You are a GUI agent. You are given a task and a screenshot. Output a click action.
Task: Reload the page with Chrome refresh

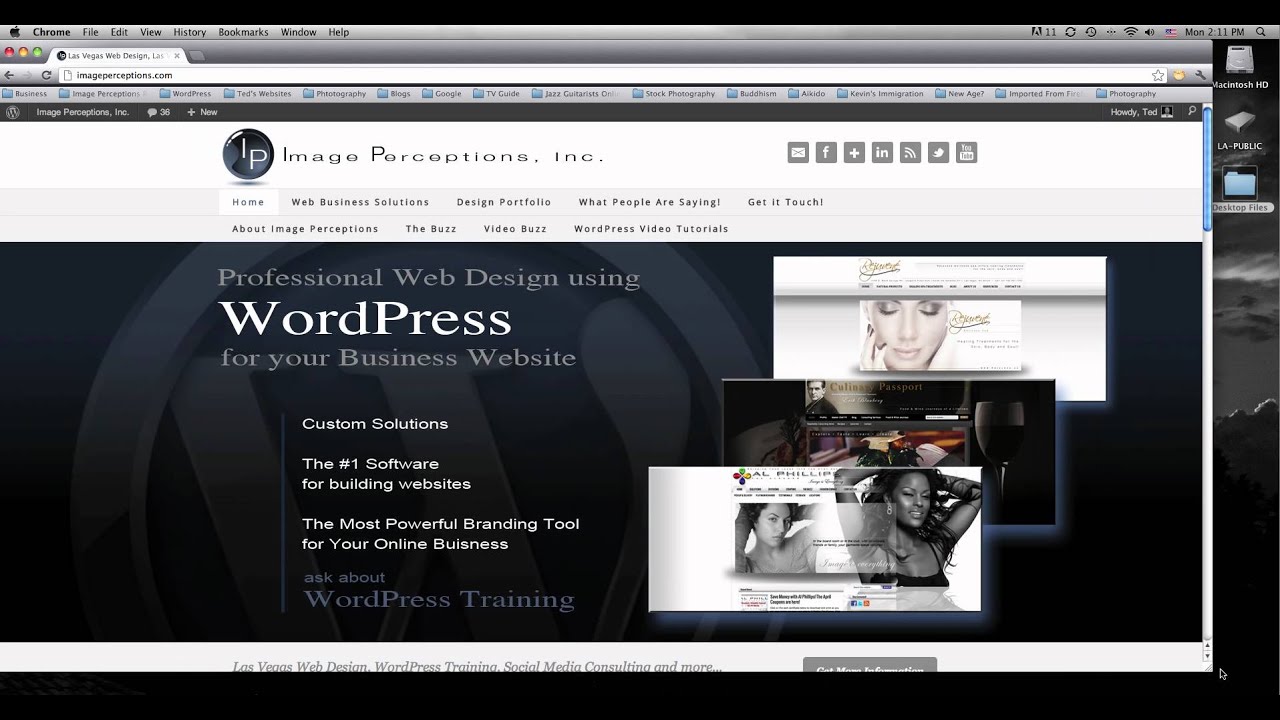click(x=46, y=75)
